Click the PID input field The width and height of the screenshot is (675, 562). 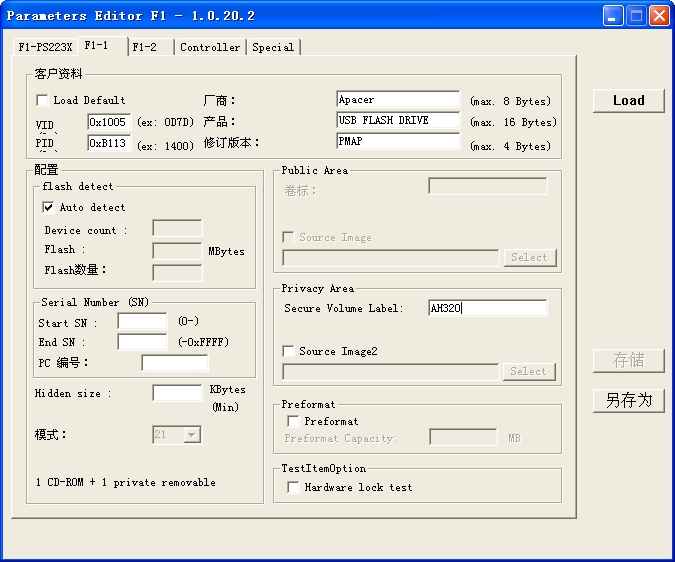[109, 143]
